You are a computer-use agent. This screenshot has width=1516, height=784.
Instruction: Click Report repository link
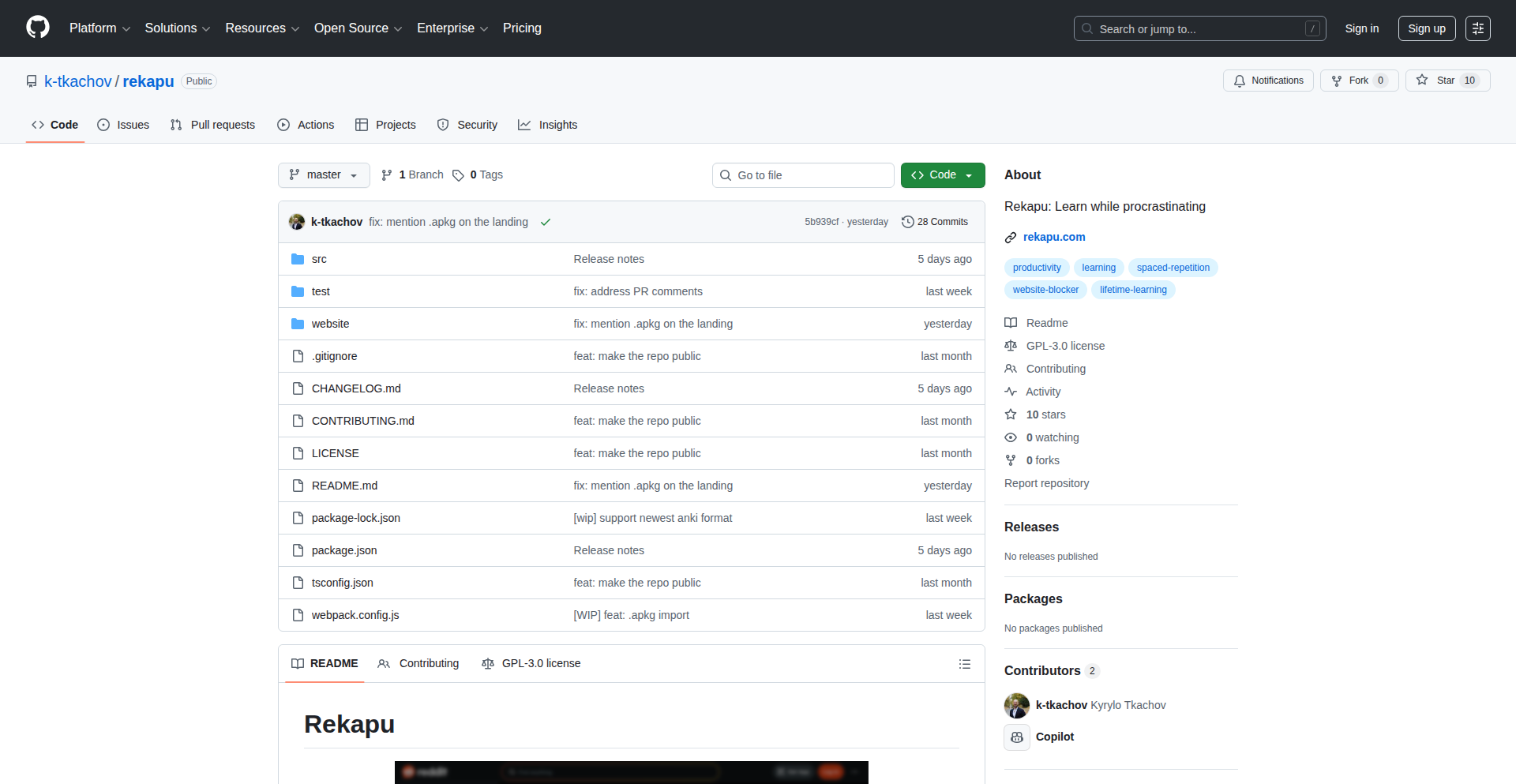coord(1046,483)
